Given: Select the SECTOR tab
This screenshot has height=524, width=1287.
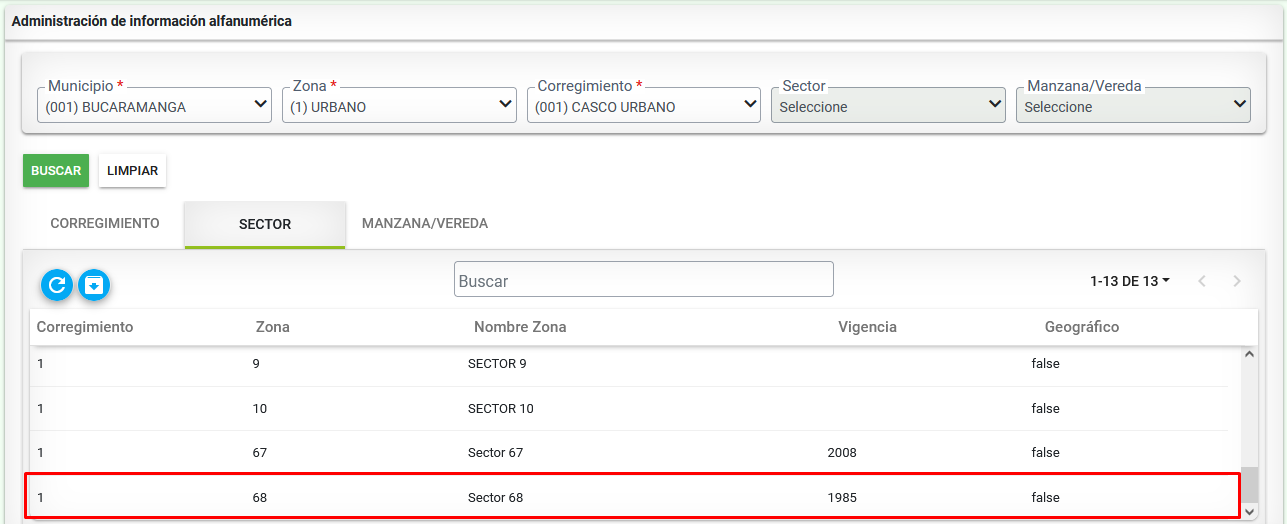Looking at the screenshot, I should (x=265, y=224).
